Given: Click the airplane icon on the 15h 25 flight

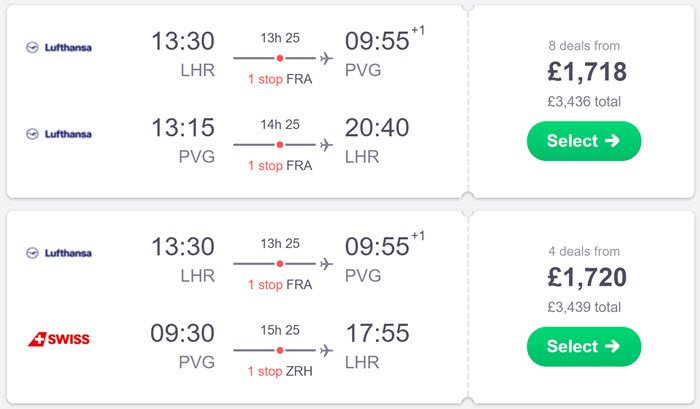Looking at the screenshot, I should [326, 351].
